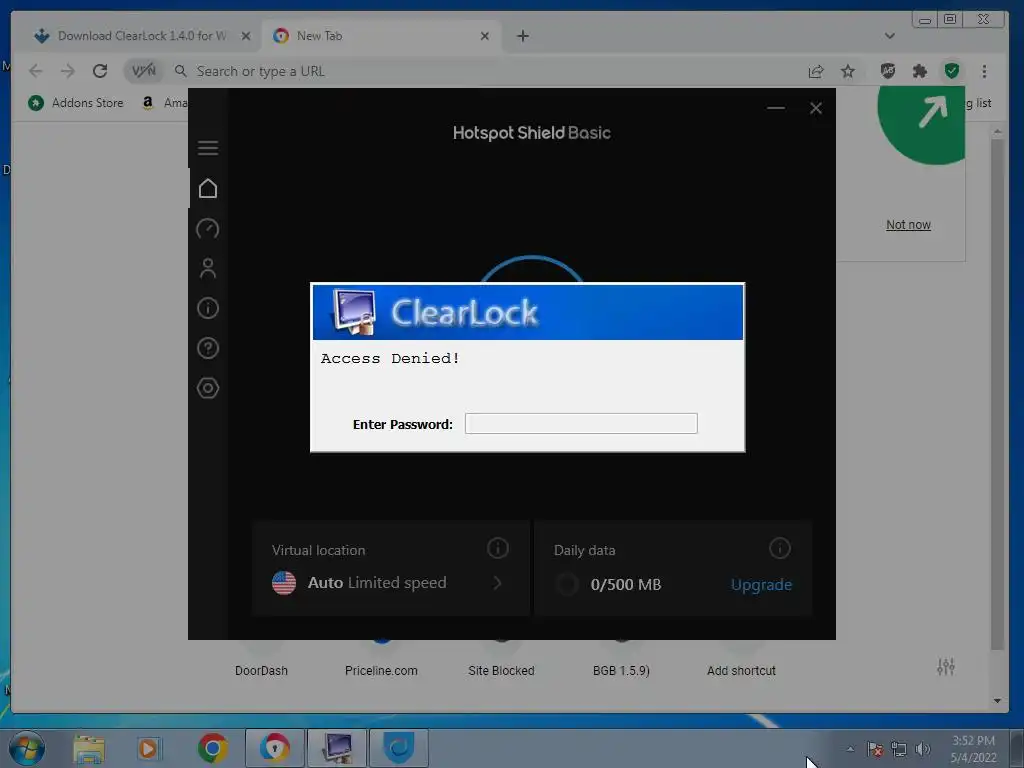Click the scrollbar up arrow
The height and width of the screenshot is (768, 1024).
[997, 131]
